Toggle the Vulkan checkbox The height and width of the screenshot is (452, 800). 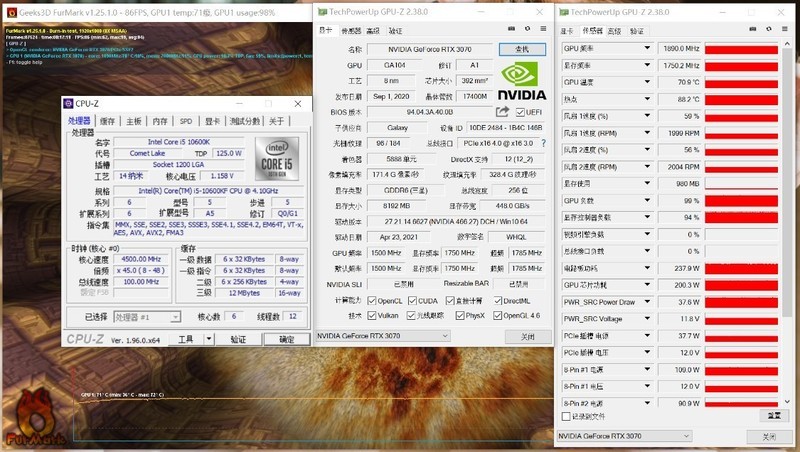tap(371, 316)
